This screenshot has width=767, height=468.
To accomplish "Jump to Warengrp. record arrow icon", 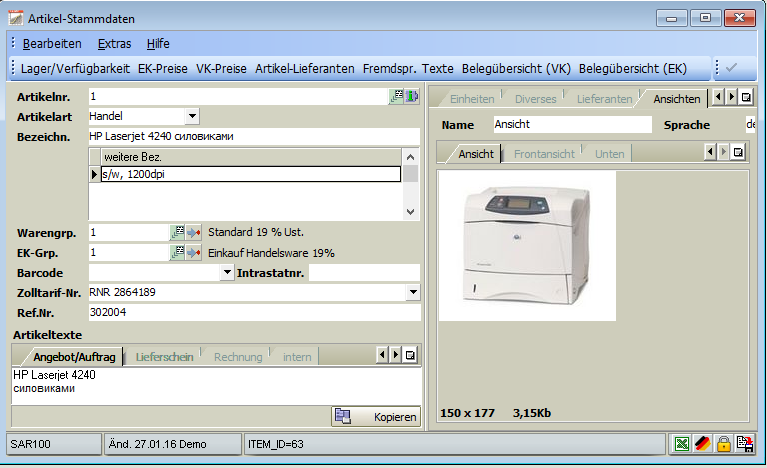I will (194, 232).
